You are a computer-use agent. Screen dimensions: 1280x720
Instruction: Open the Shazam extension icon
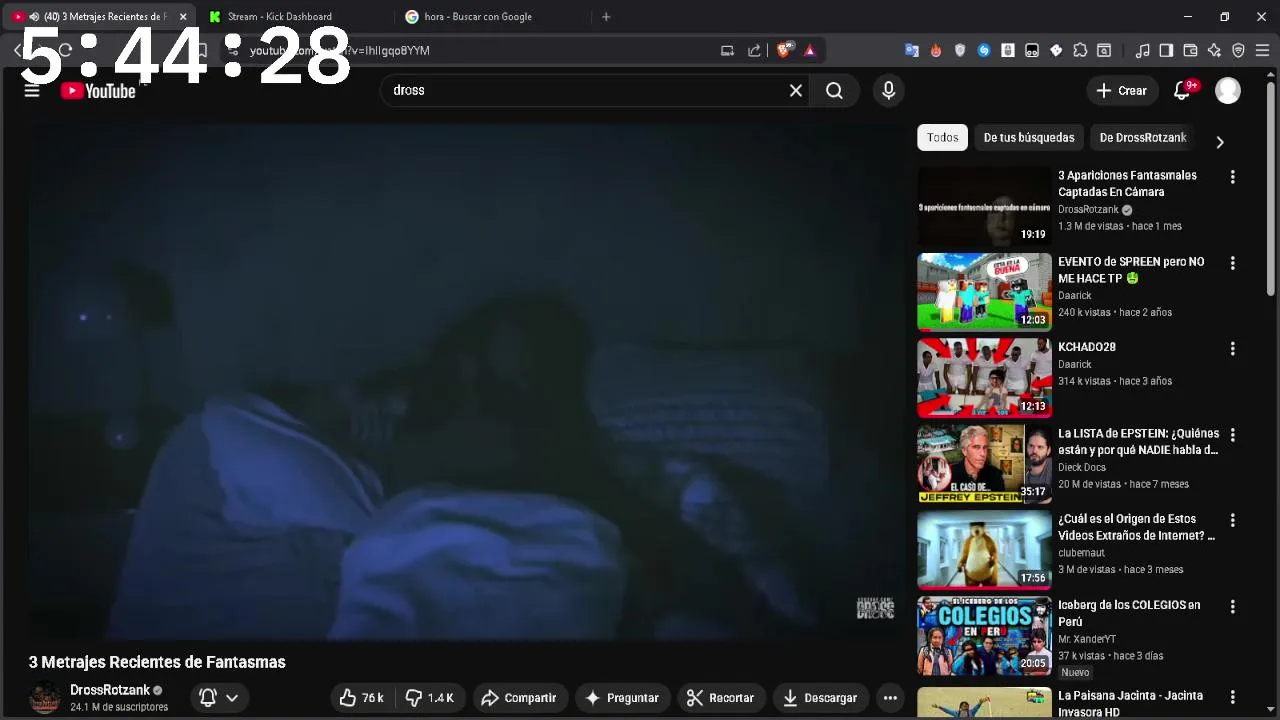(984, 50)
